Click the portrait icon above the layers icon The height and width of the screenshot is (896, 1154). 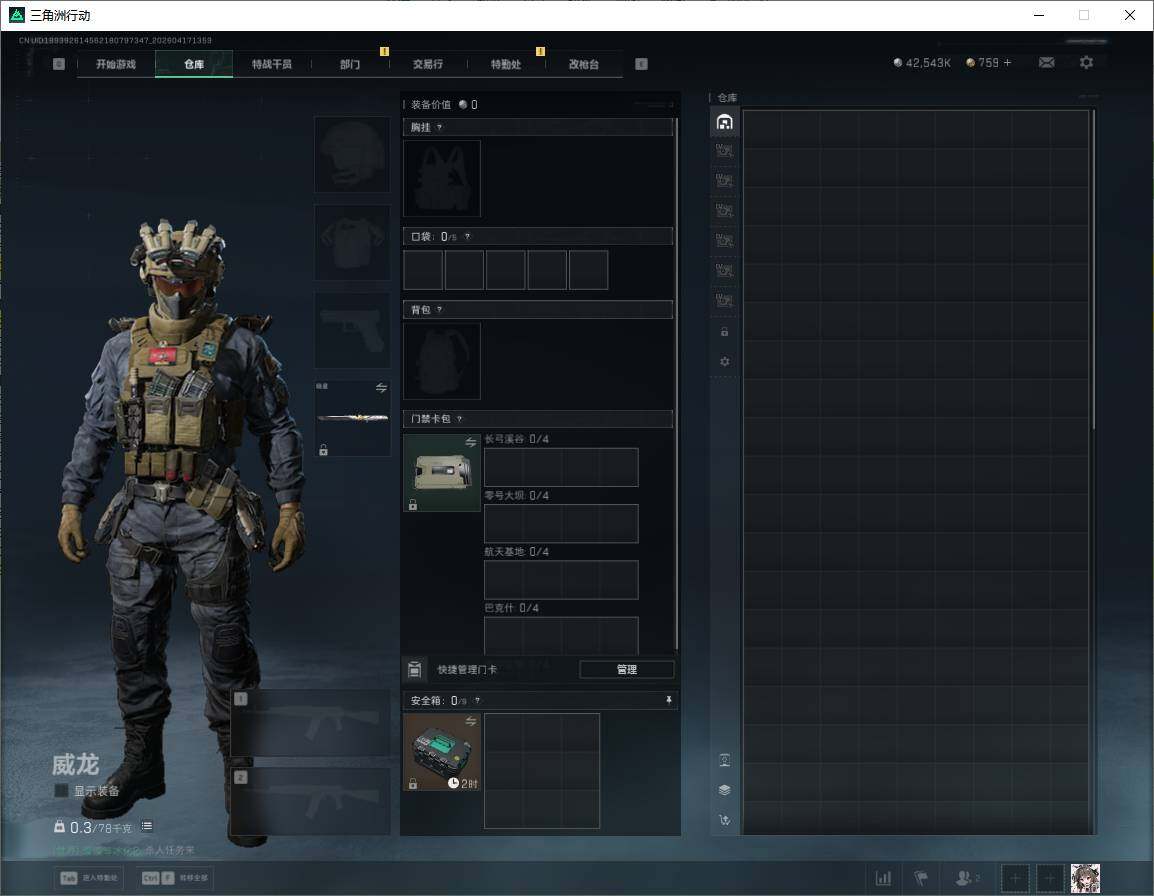[x=724, y=760]
